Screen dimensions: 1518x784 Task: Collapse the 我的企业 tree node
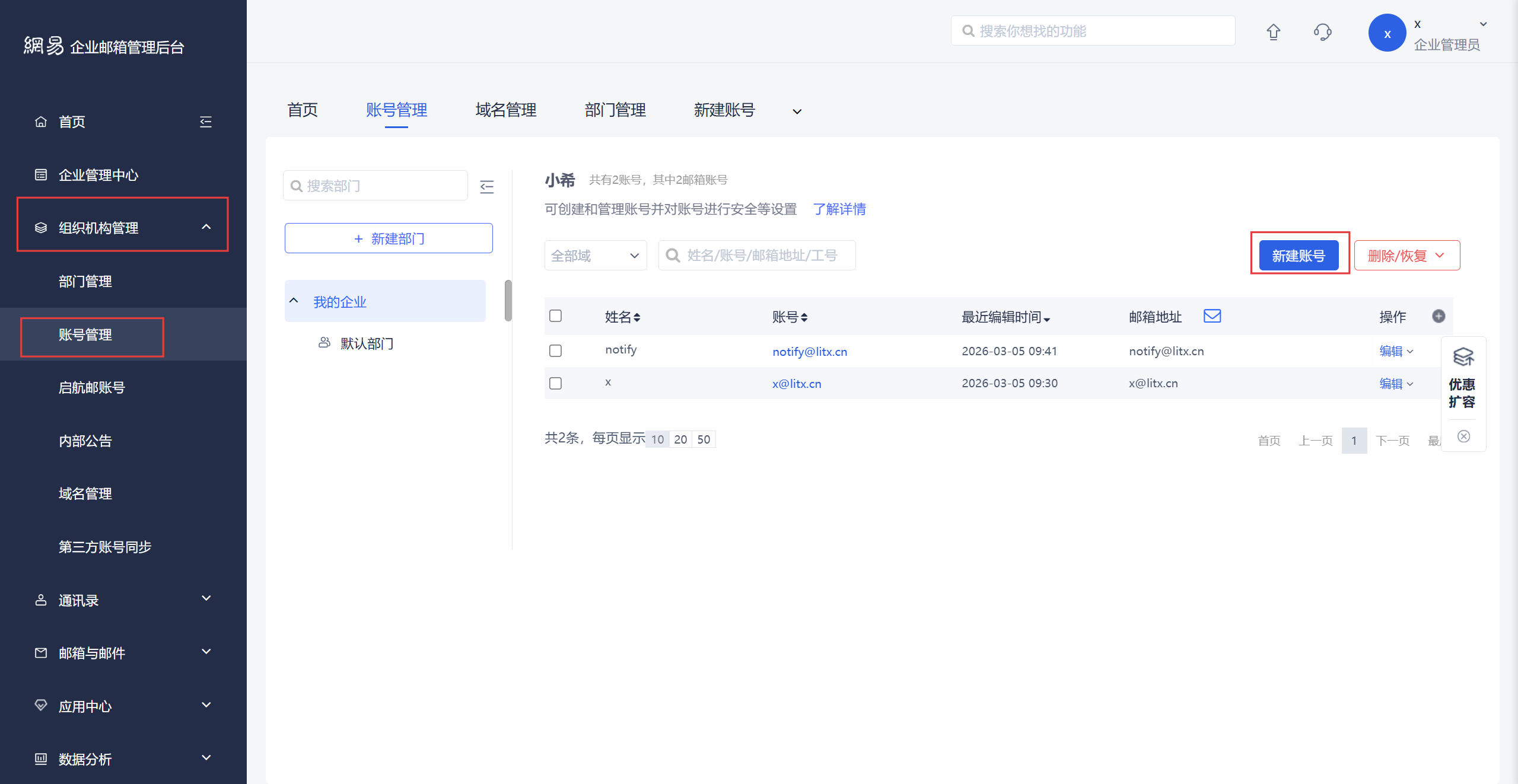click(294, 301)
